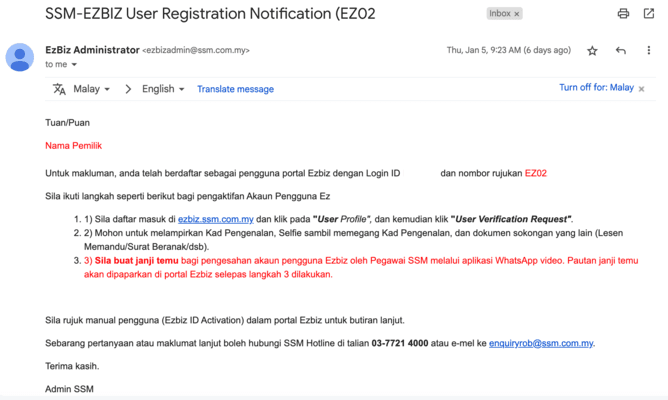Remove the Inbox label
The image size is (668, 400).
[x=517, y=14]
